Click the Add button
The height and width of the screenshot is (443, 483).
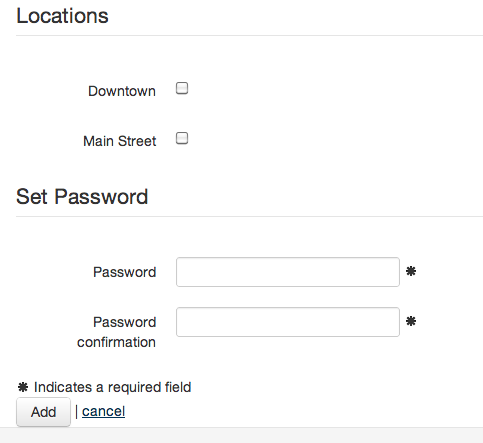(x=44, y=412)
